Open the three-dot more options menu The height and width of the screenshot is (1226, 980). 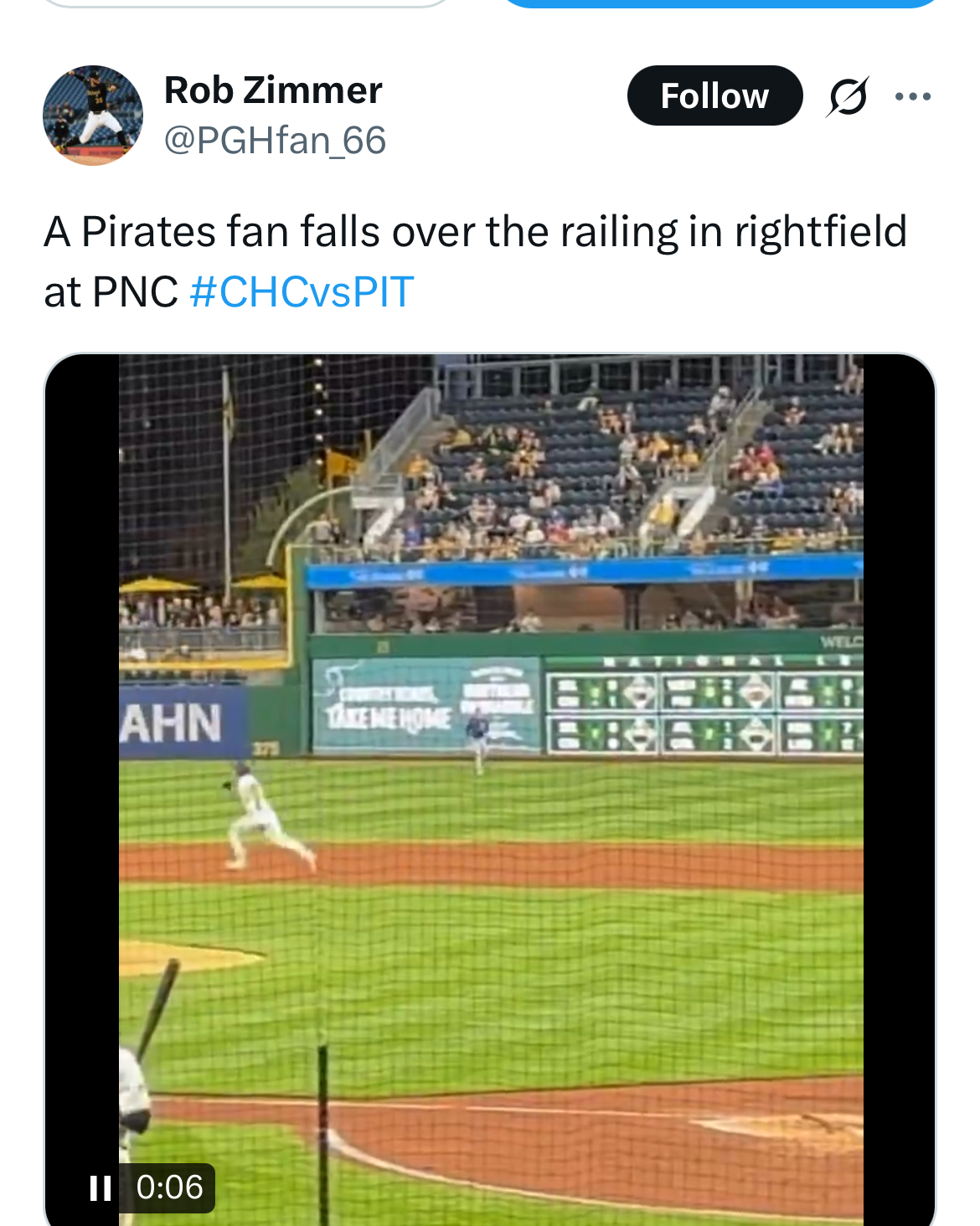913,96
